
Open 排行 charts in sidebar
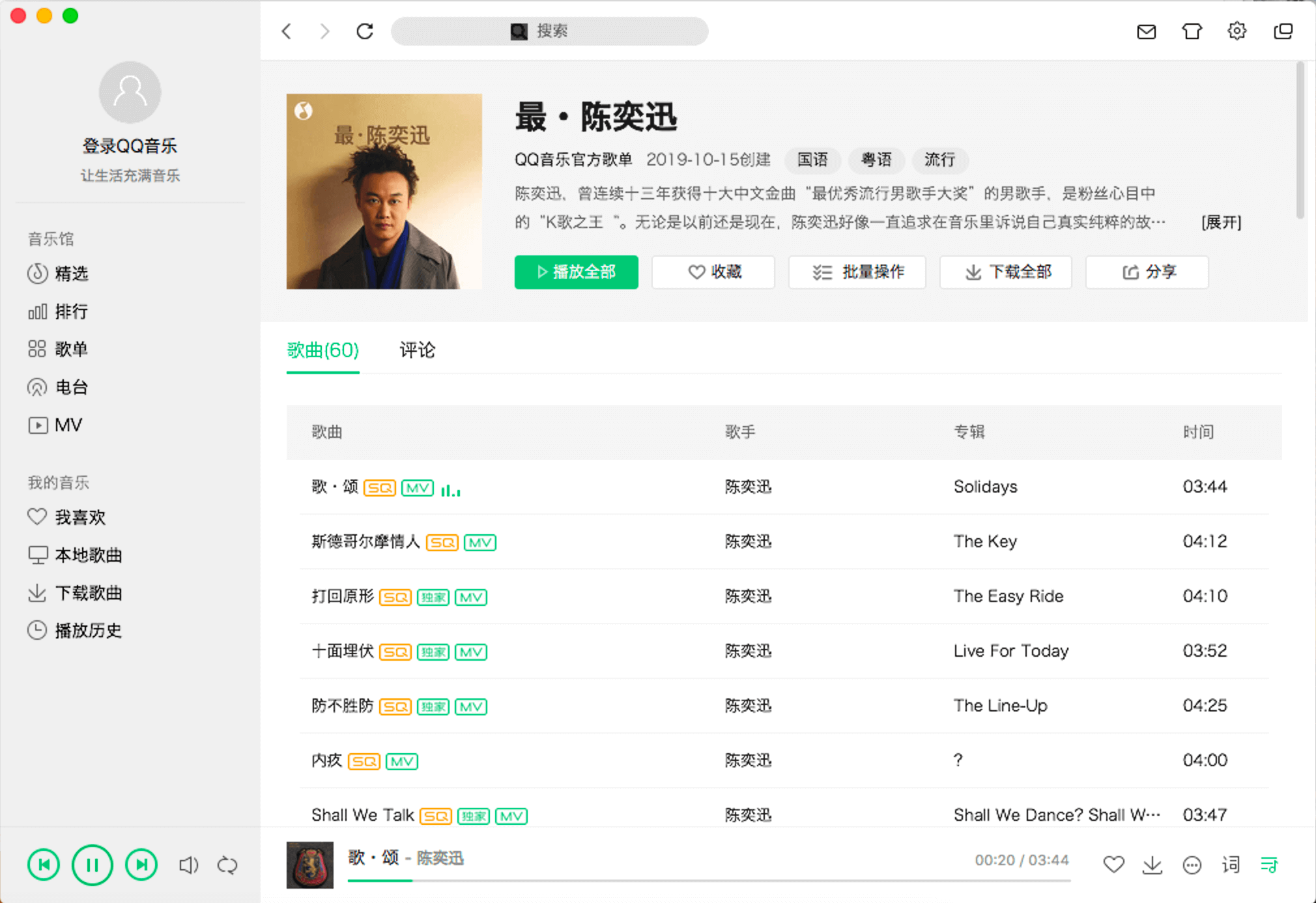pos(57,311)
